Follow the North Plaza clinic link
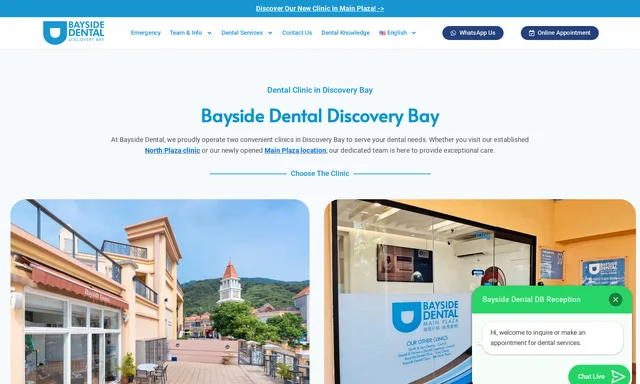Image resolution: width=640 pixels, height=384 pixels. pyautogui.click(x=172, y=150)
